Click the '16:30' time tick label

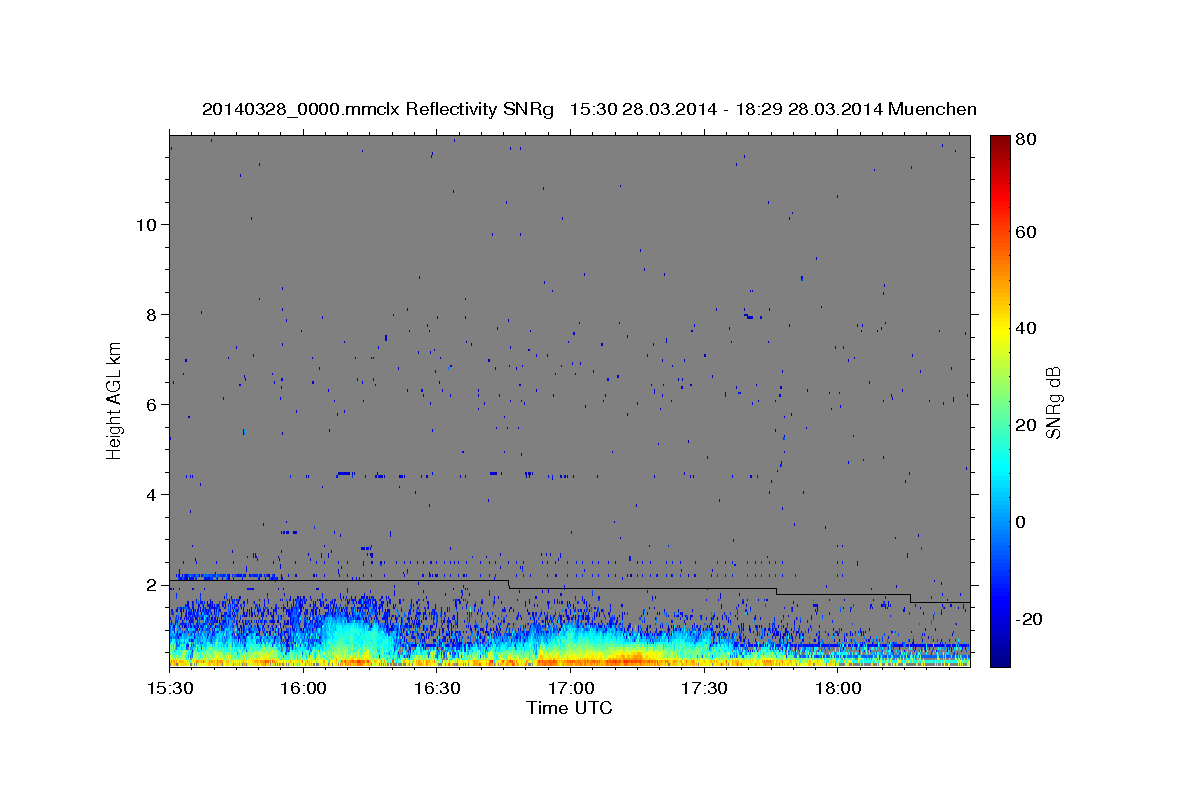point(437,689)
